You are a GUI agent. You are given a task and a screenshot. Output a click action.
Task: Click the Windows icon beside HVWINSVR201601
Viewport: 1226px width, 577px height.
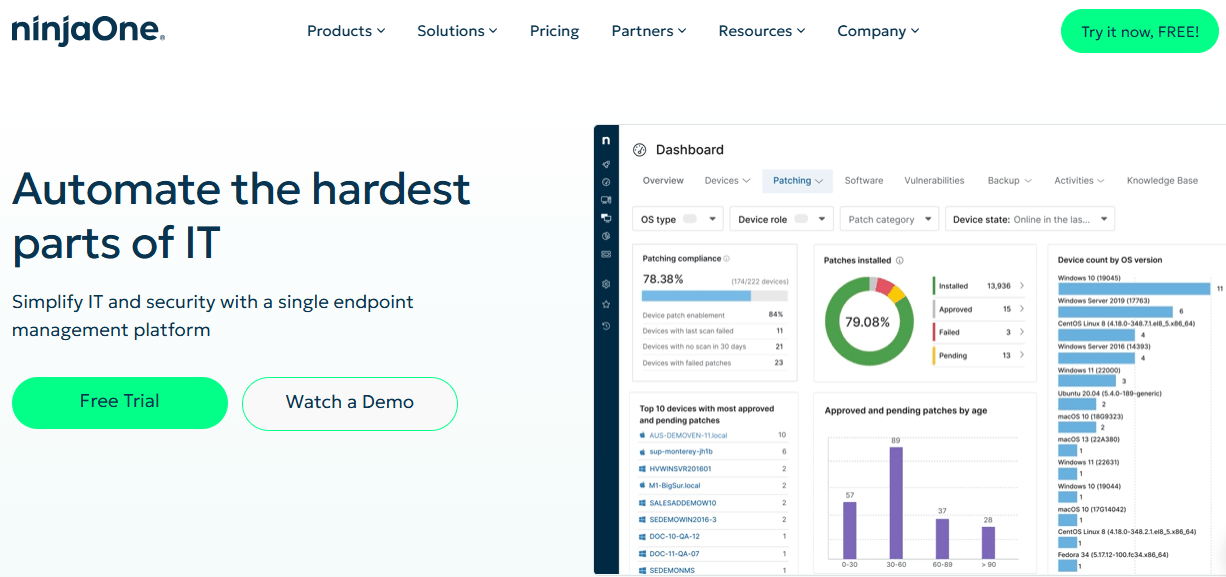[642, 469]
